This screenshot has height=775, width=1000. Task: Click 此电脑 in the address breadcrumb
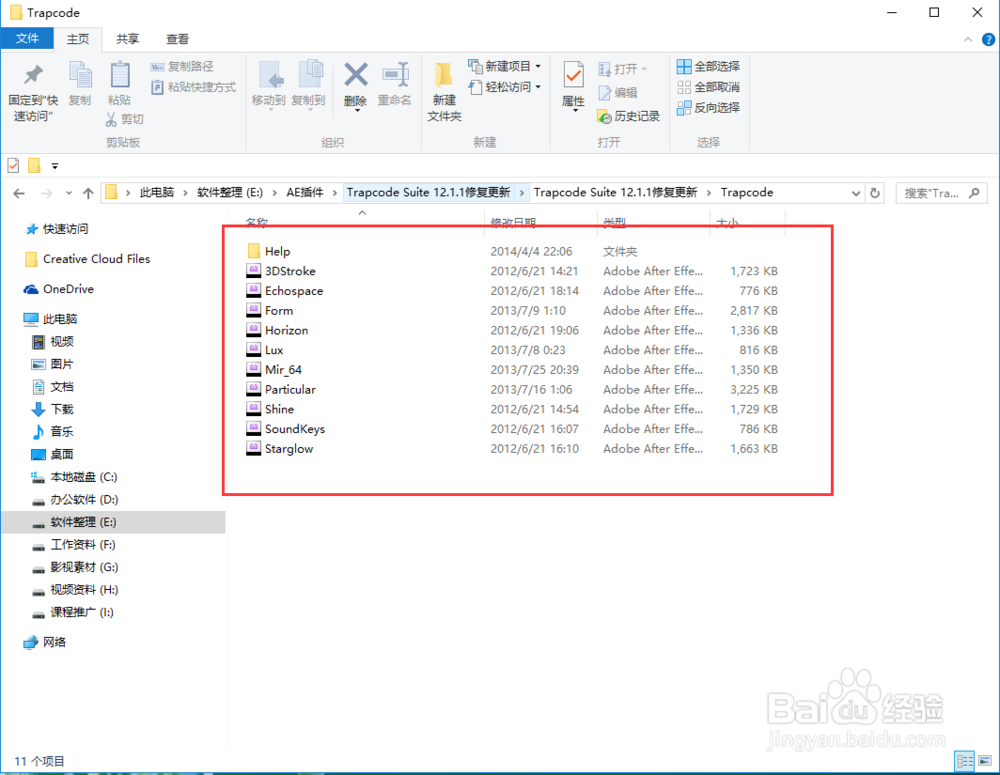(156, 193)
